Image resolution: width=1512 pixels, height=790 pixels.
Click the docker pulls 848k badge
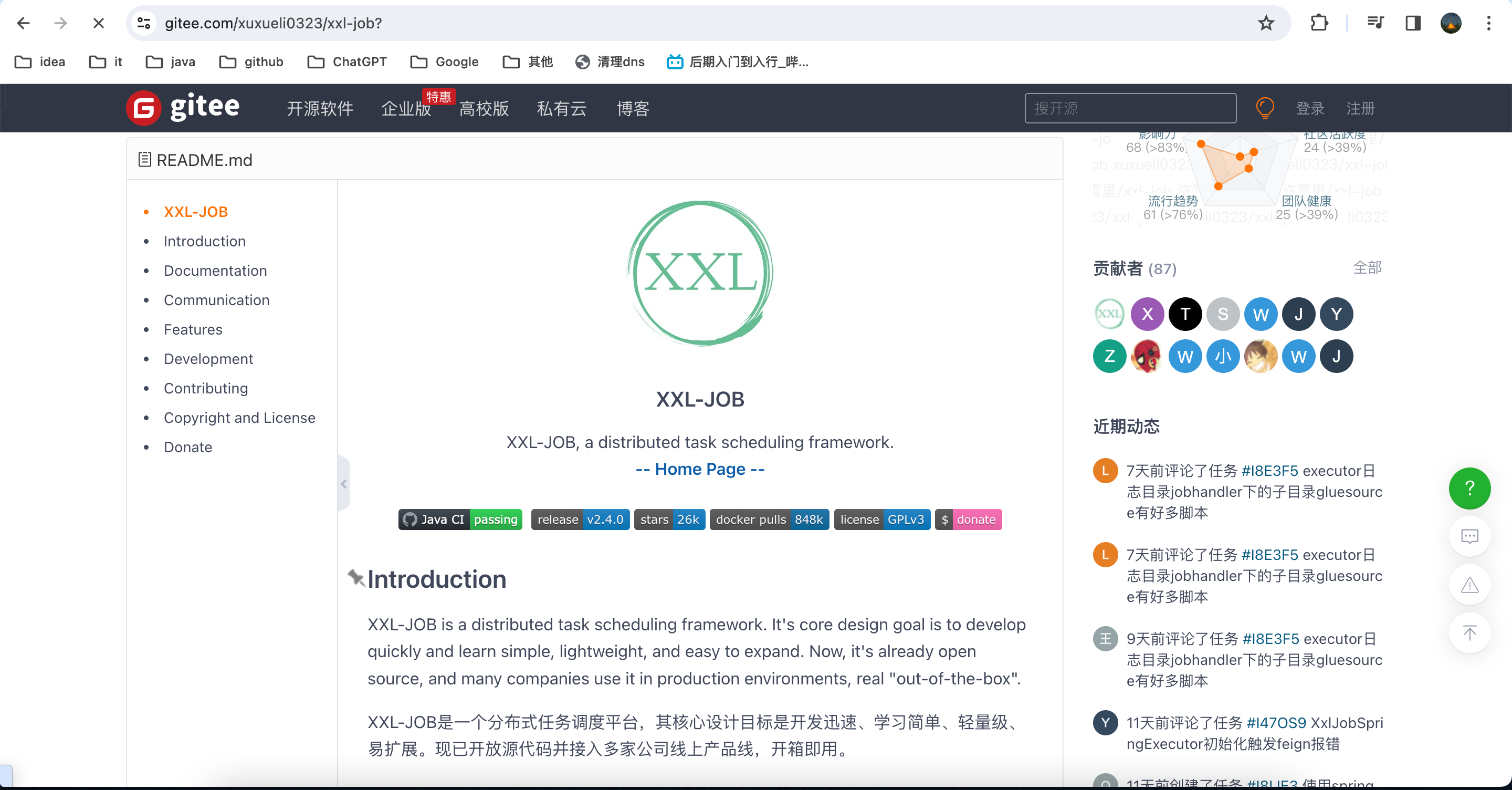pos(769,519)
